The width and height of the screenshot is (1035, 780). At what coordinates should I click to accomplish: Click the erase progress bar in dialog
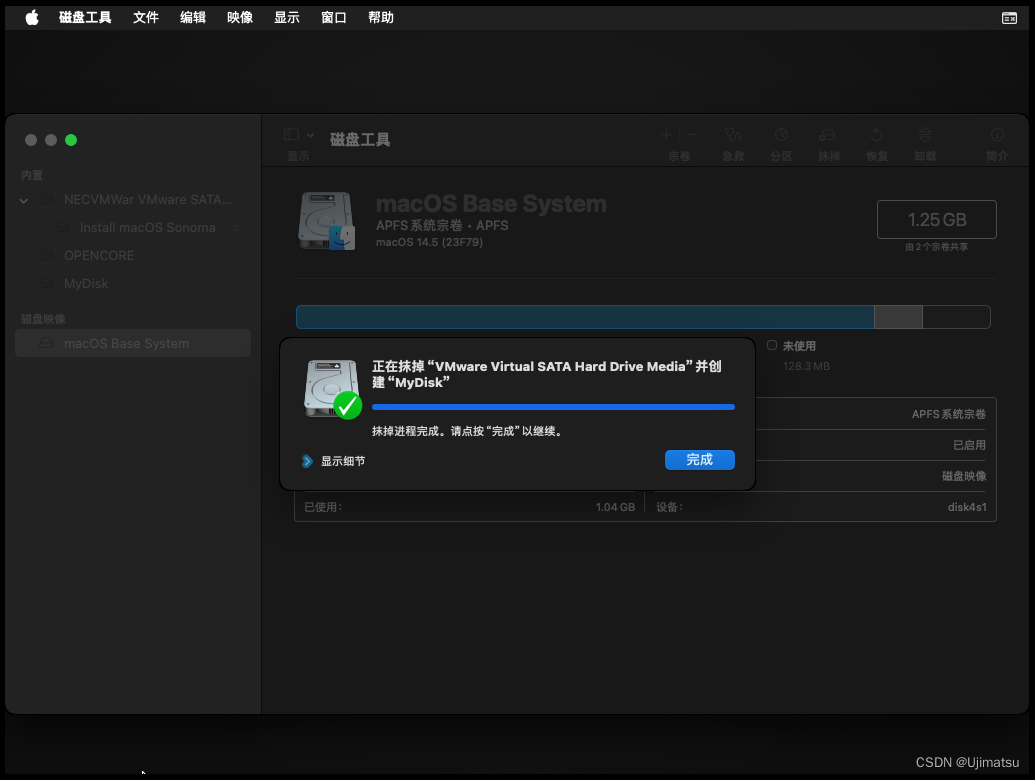(x=553, y=407)
